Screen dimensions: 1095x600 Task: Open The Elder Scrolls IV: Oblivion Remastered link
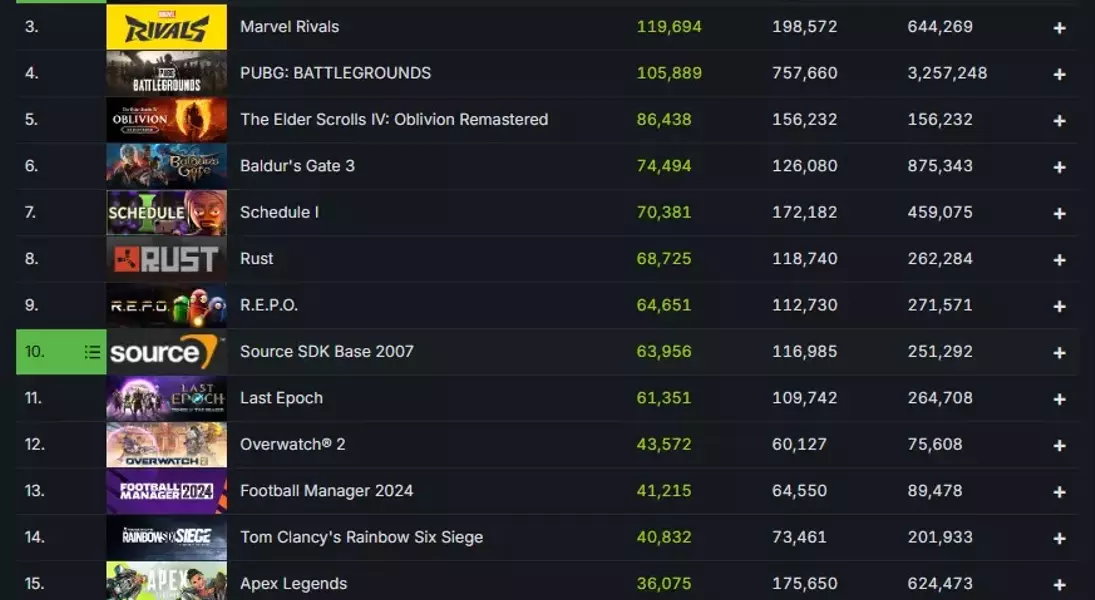click(394, 120)
